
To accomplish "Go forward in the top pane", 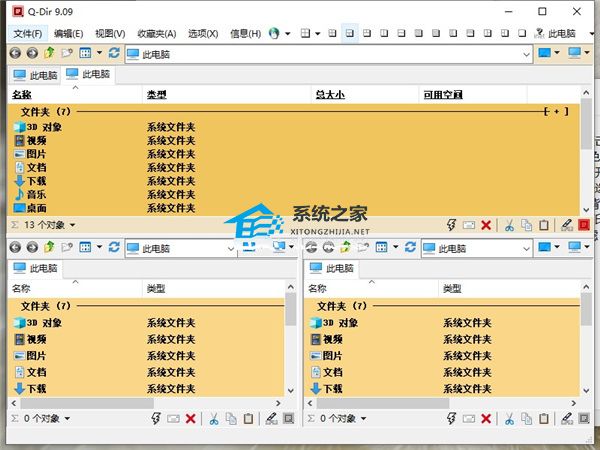I will tap(33, 53).
